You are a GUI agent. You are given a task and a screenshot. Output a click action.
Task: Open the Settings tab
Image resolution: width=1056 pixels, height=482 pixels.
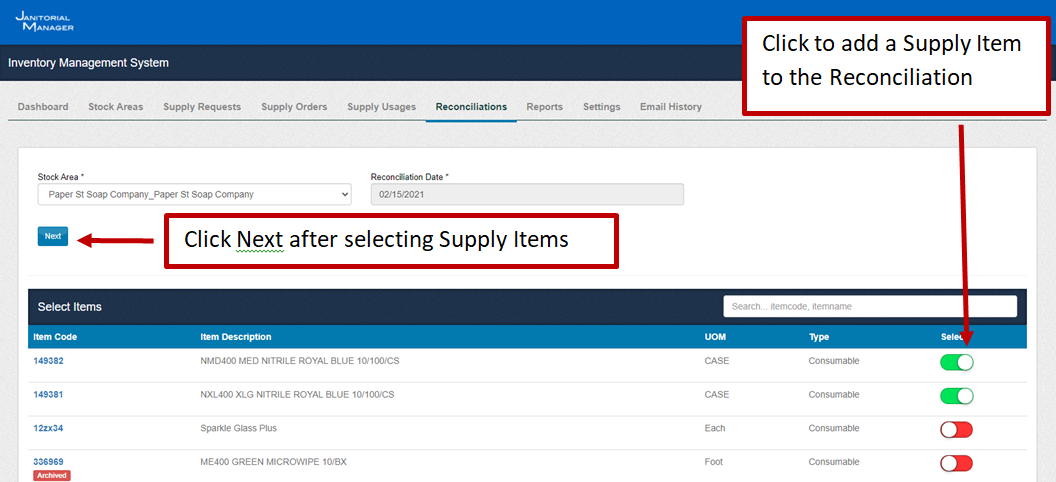click(x=601, y=107)
